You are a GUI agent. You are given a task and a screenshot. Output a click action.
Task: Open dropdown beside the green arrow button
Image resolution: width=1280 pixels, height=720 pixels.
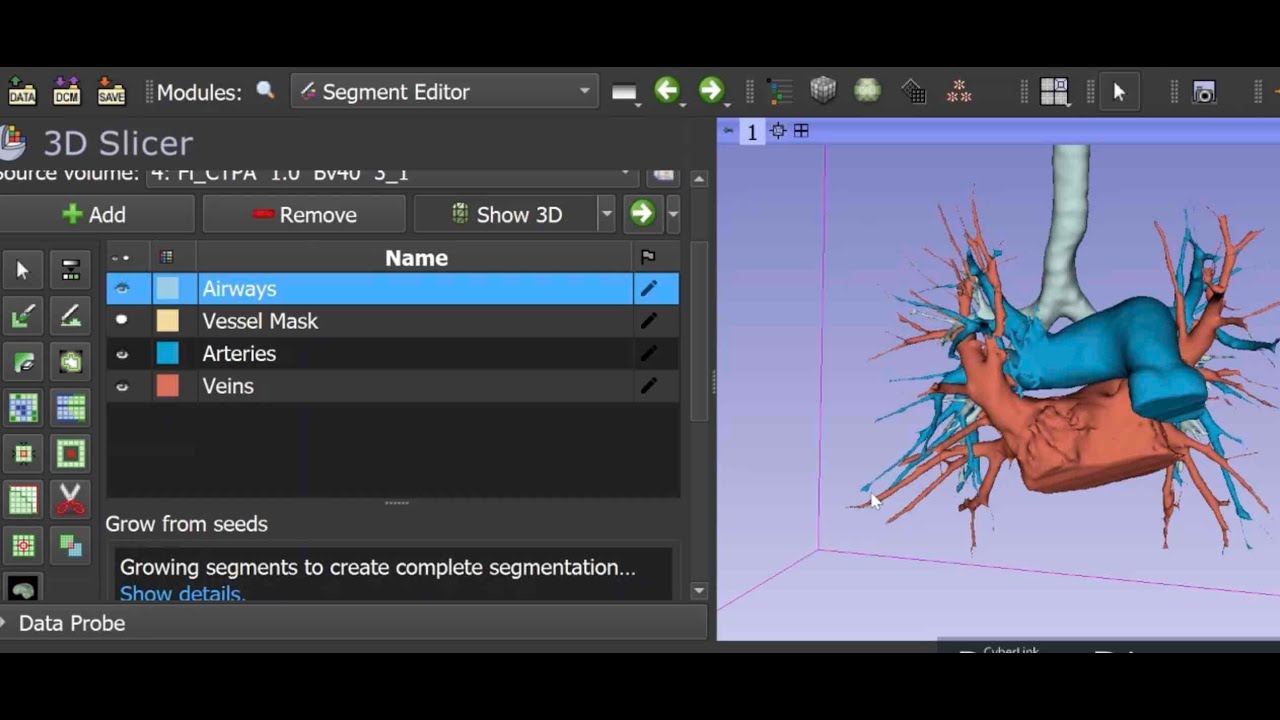[x=673, y=214]
